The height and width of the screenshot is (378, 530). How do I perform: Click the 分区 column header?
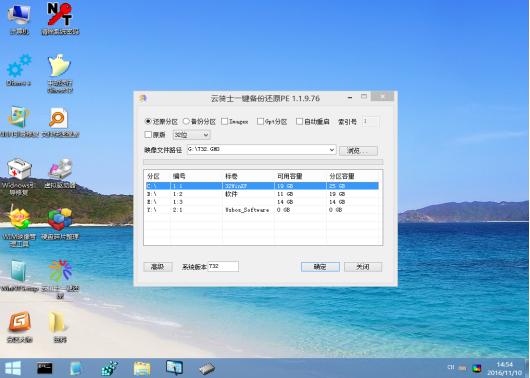(x=153, y=176)
